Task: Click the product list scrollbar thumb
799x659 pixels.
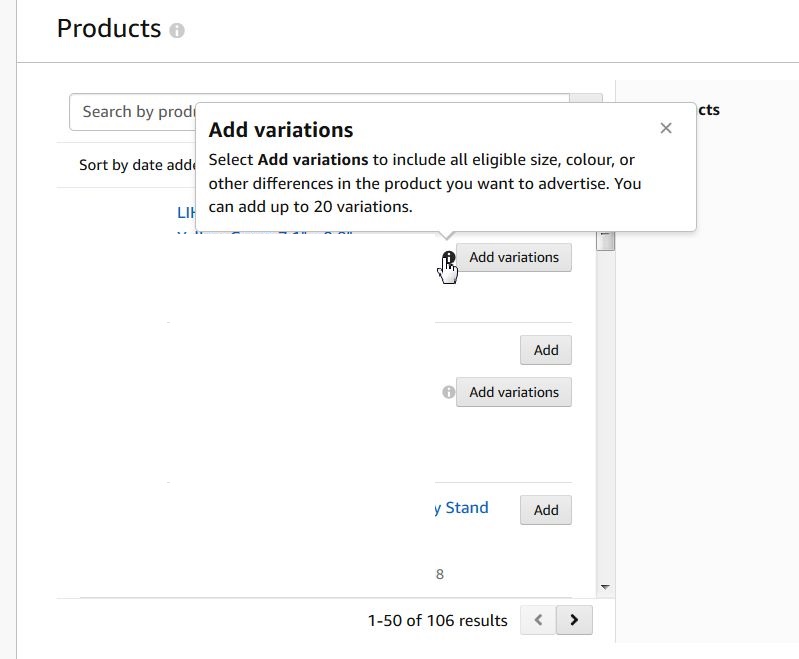Action: coord(605,241)
